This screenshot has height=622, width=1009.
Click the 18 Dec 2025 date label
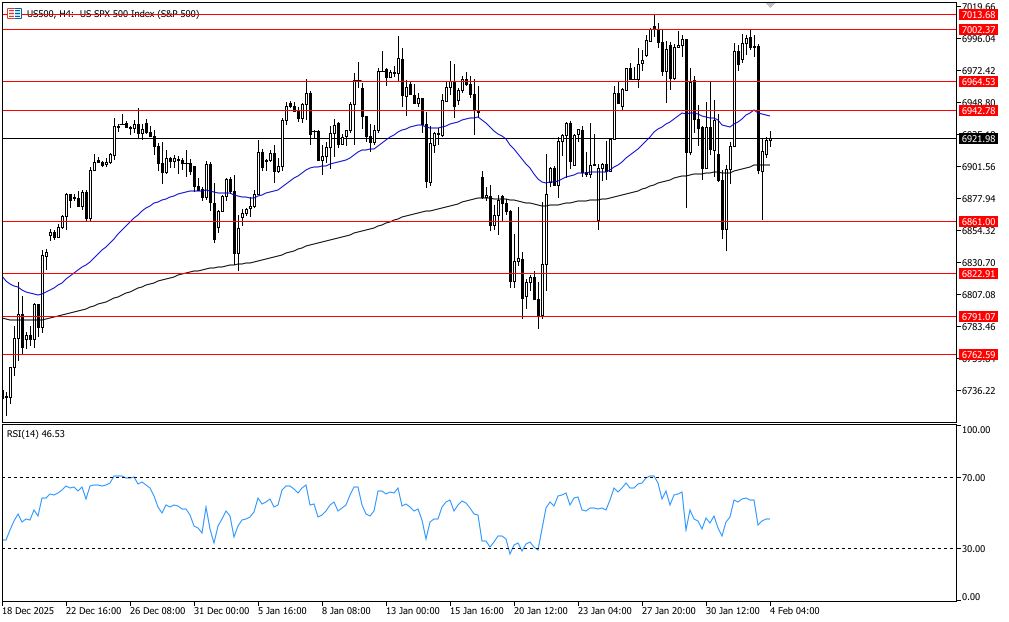pos(27,609)
